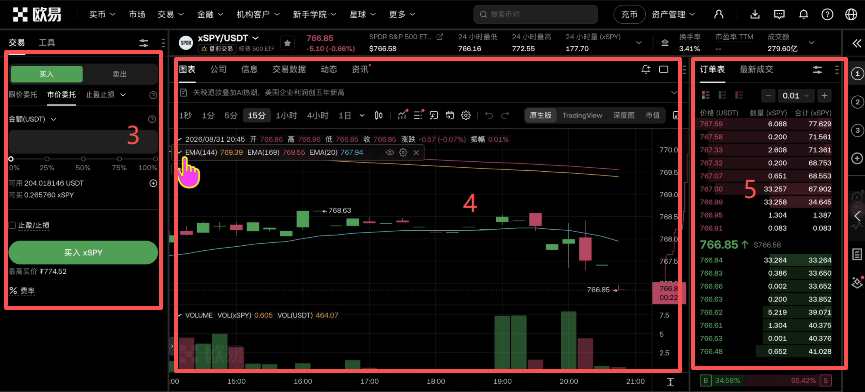865x392 pixels.
Task: Click the 金额 amount input field
Action: pyautogui.click(x=83, y=141)
